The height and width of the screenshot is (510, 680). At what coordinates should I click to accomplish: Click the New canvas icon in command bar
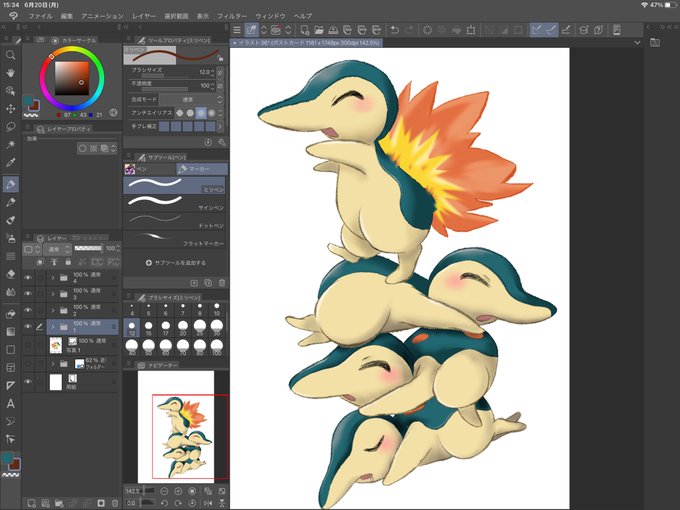click(x=304, y=30)
